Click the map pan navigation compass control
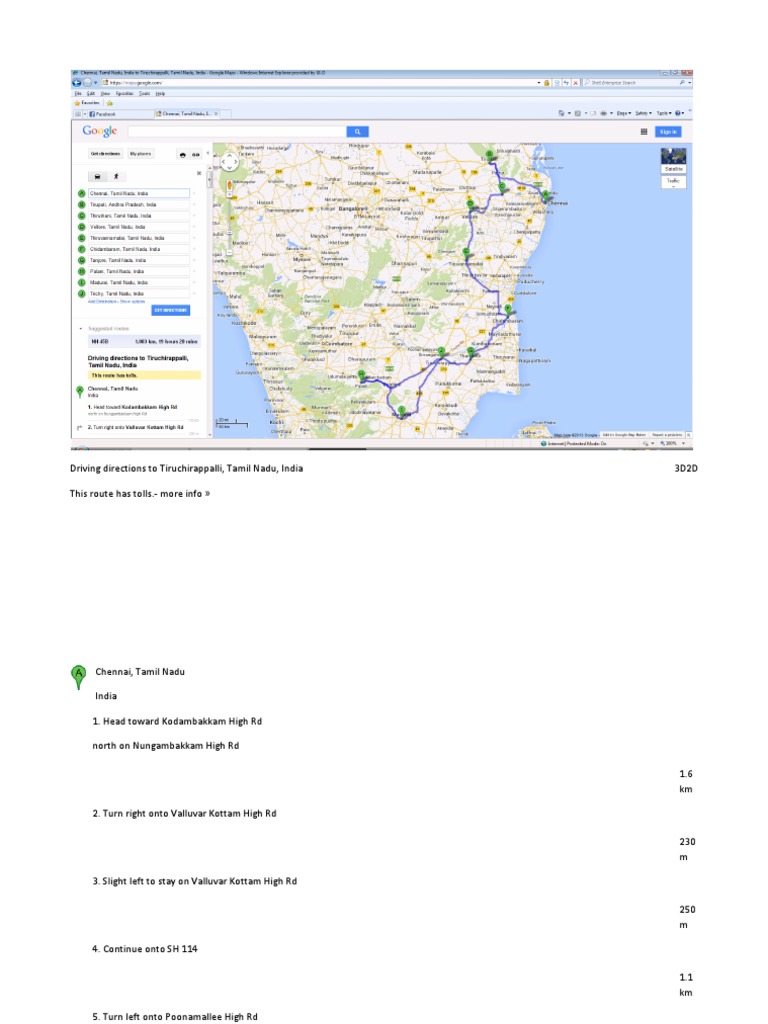Viewport: 768px width, 1024px height. [x=229, y=161]
